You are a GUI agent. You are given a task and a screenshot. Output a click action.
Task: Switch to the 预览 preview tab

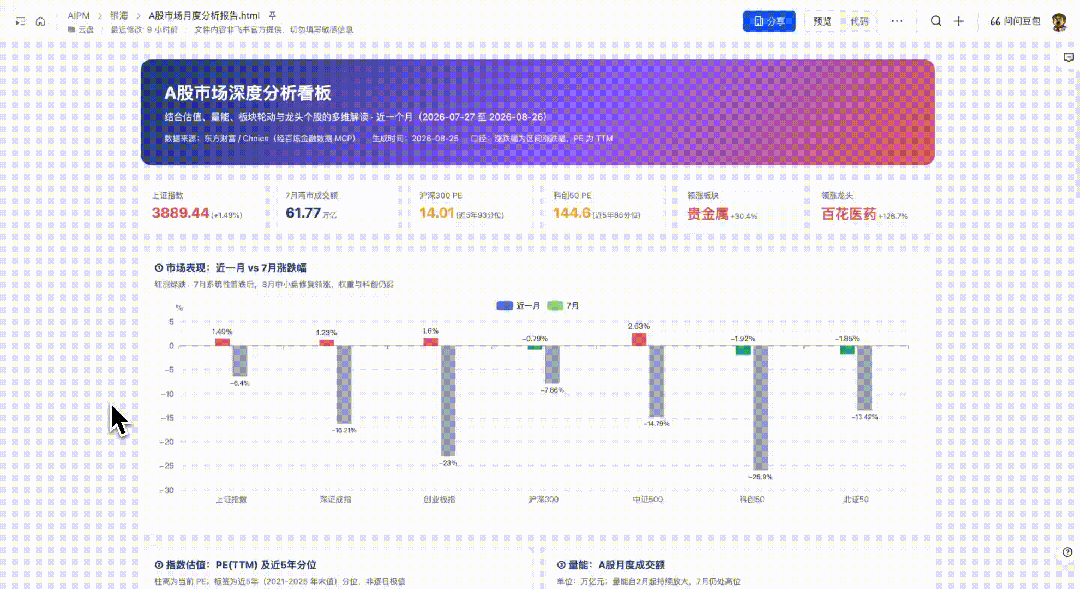click(x=822, y=21)
